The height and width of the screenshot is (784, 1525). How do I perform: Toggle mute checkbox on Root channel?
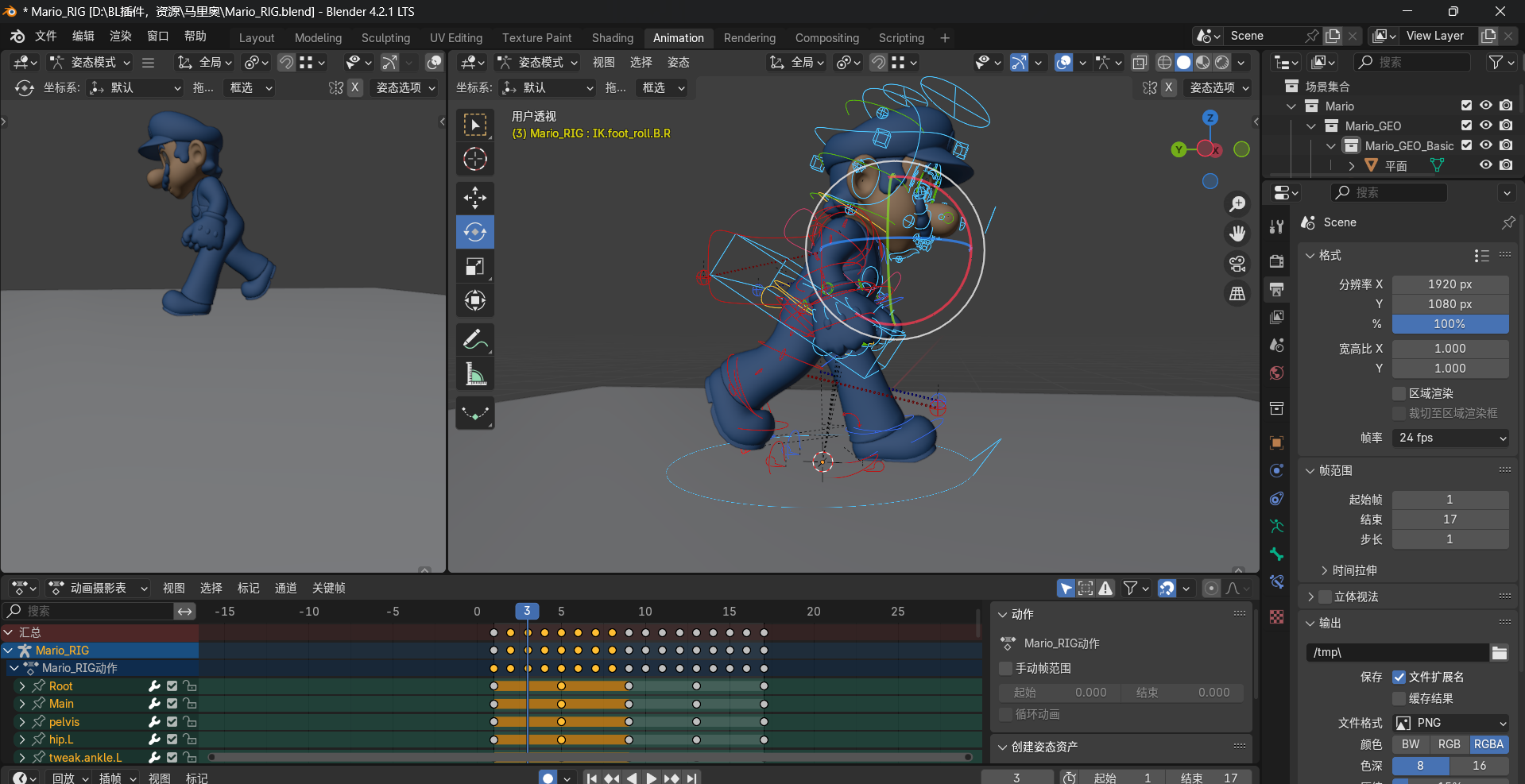pos(172,686)
